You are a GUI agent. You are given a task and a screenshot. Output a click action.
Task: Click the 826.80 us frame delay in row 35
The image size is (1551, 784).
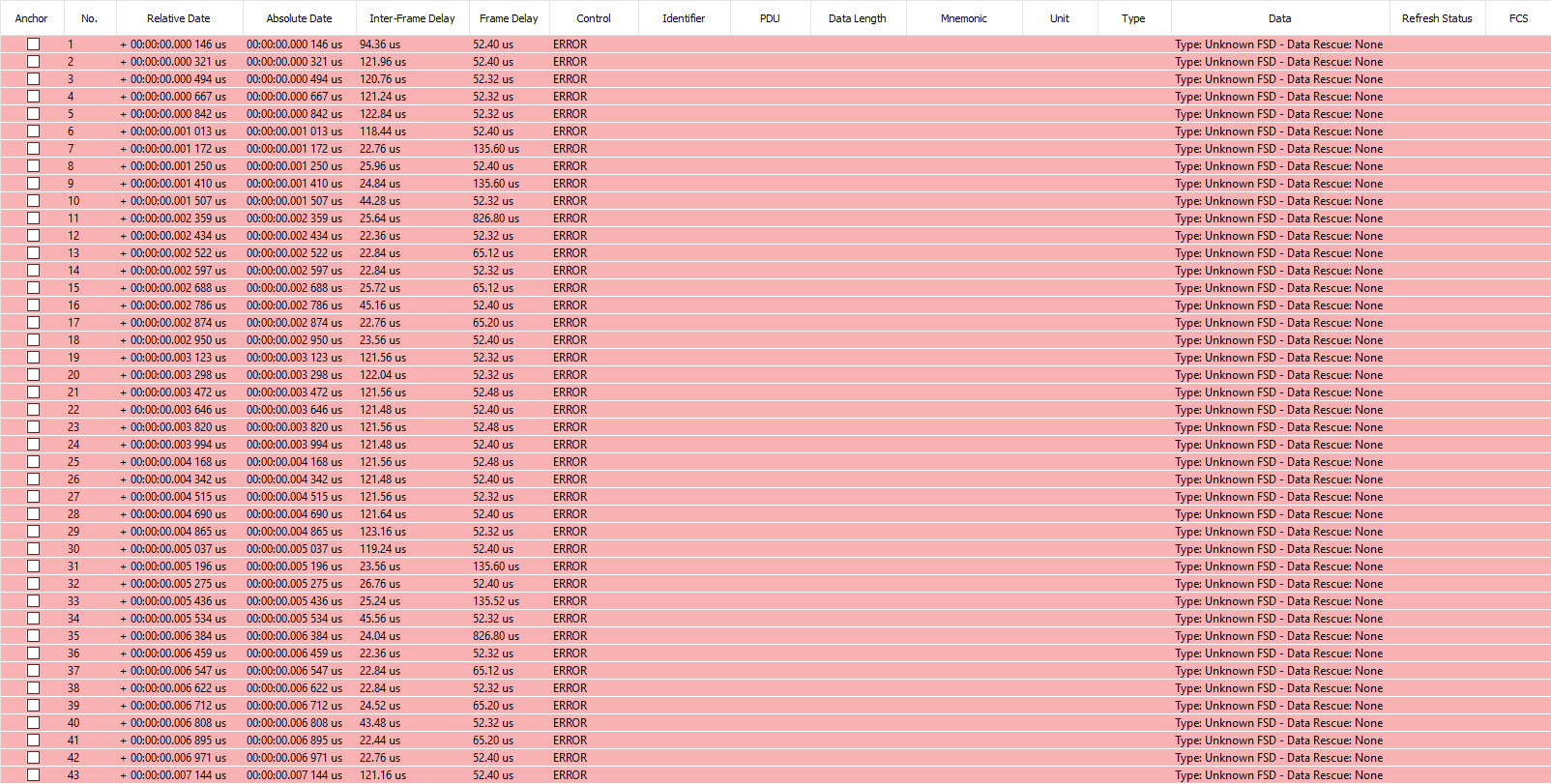pyautogui.click(x=496, y=636)
